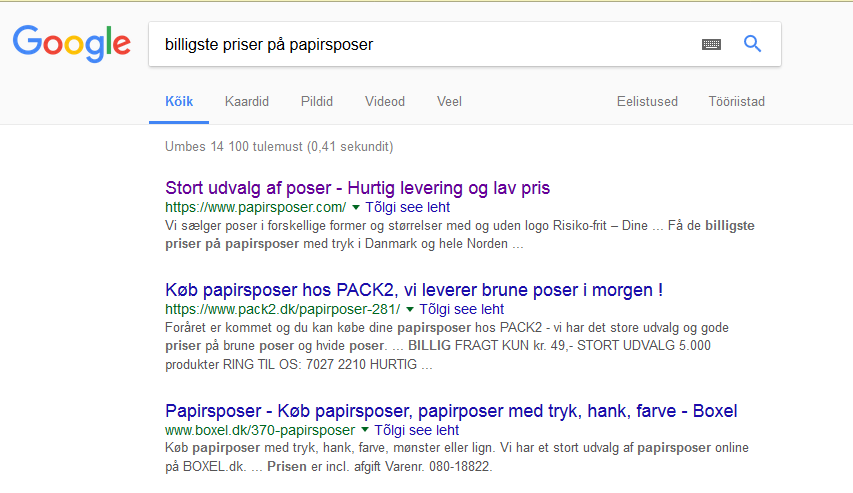
Task: Click the Google logo
Action: (72, 44)
